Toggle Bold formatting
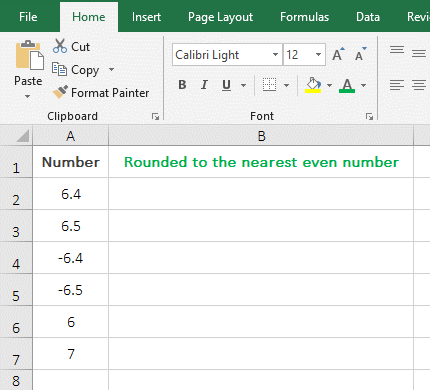This screenshot has width=430, height=390. (182, 85)
